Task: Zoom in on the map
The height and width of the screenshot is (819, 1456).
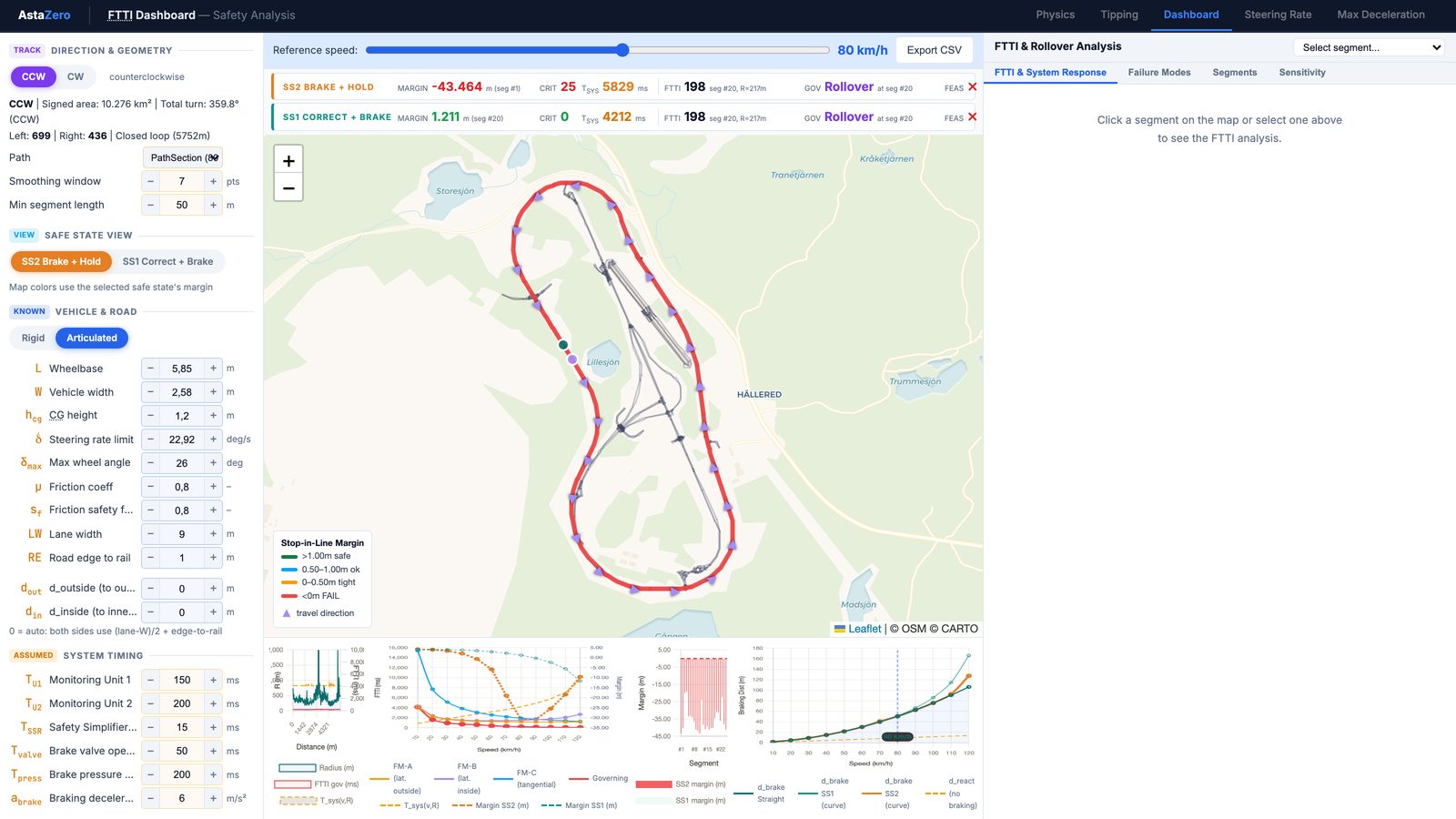Action: [x=288, y=160]
